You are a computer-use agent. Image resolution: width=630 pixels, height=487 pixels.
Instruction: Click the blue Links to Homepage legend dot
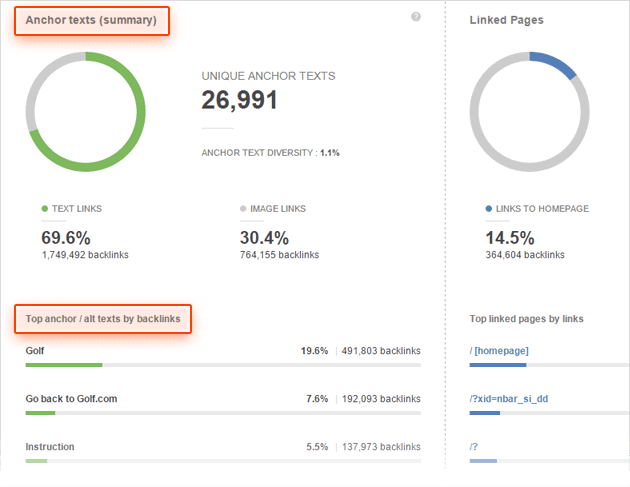point(488,209)
